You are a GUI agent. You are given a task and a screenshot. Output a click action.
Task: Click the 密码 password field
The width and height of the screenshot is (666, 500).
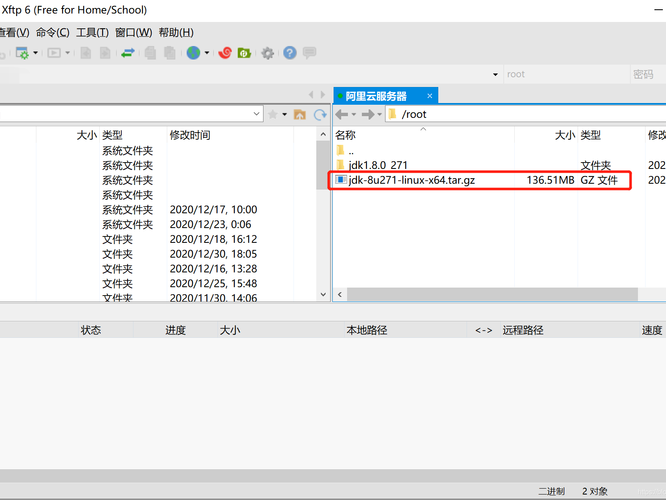[648, 74]
